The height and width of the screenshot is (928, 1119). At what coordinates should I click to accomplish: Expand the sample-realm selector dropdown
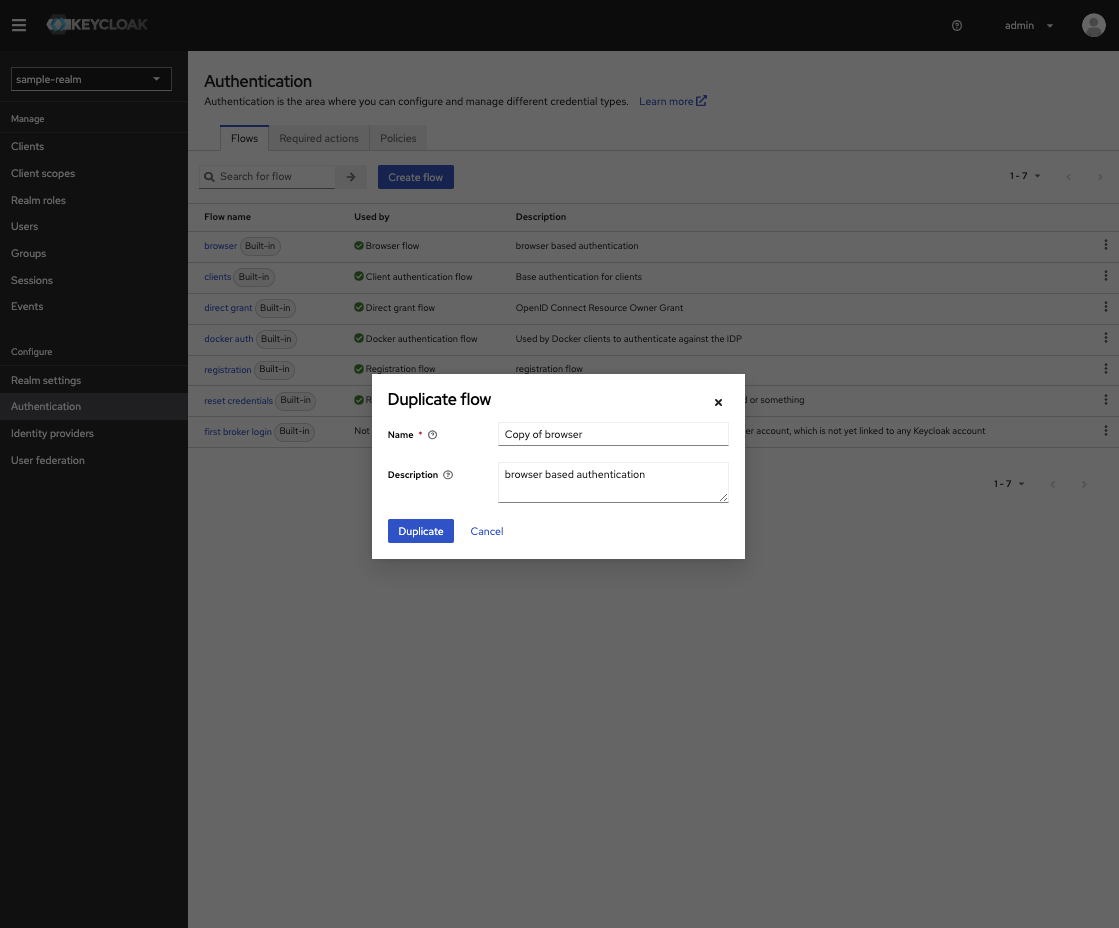click(x=91, y=79)
